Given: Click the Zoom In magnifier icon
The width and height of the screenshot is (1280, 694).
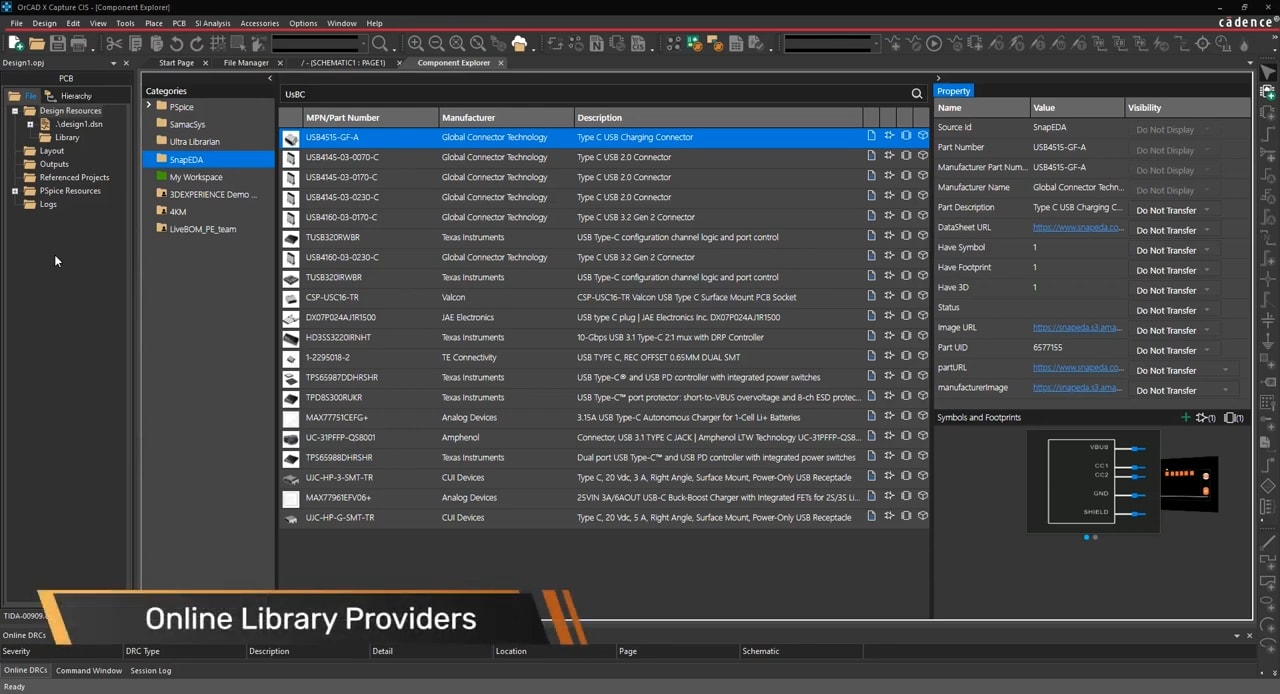Looking at the screenshot, I should [x=416, y=43].
